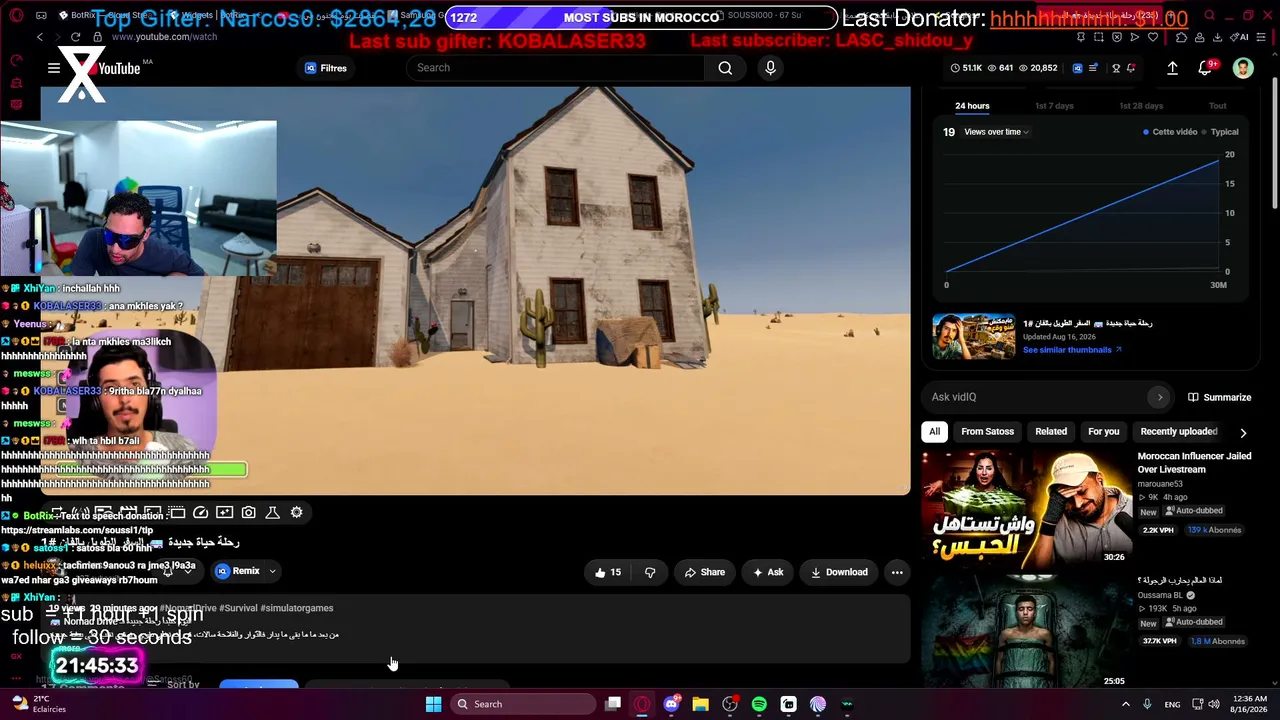Open the account avatar menu

pyautogui.click(x=1243, y=68)
